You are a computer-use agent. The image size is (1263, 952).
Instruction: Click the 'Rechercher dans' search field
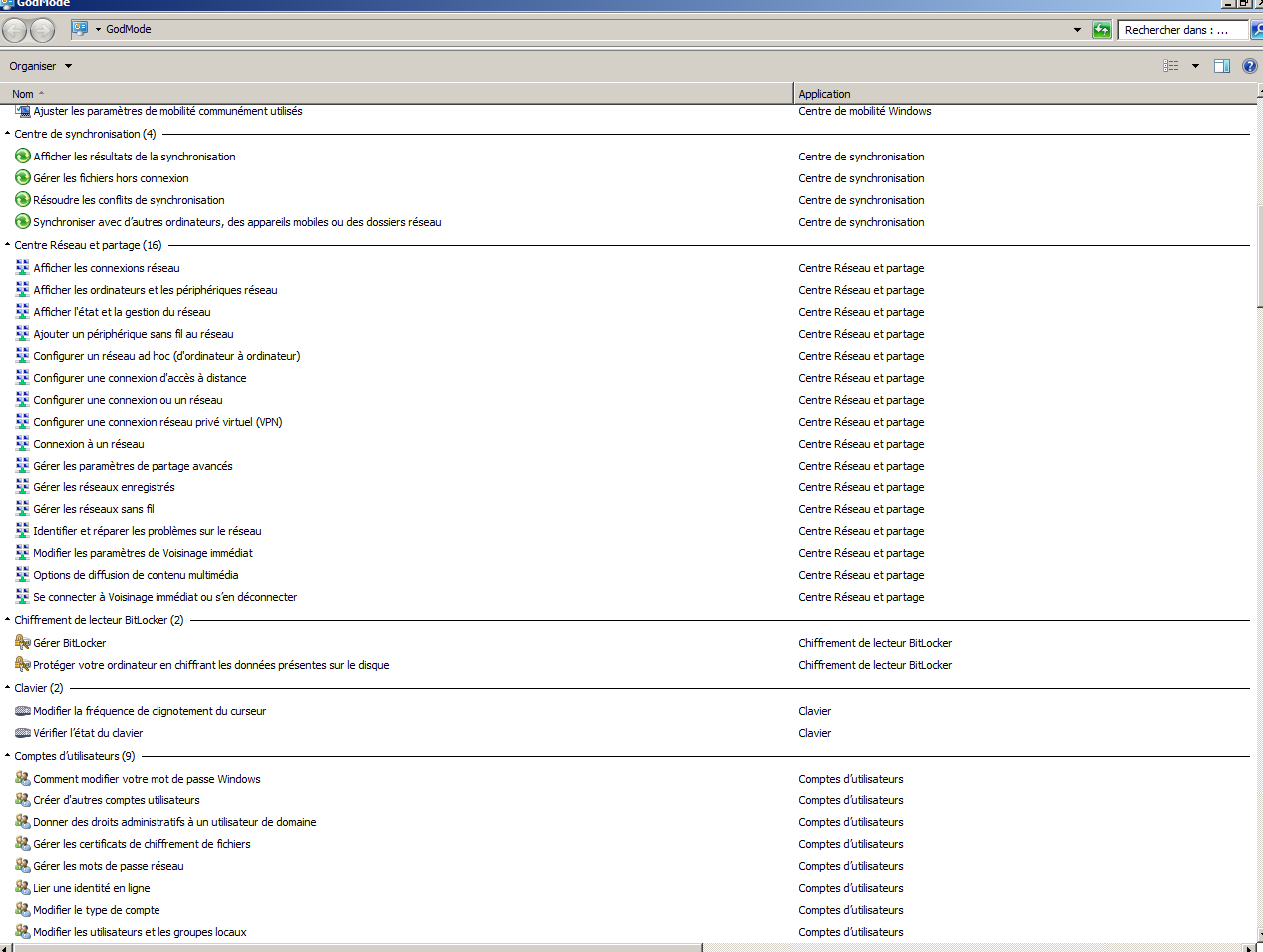(x=1183, y=30)
